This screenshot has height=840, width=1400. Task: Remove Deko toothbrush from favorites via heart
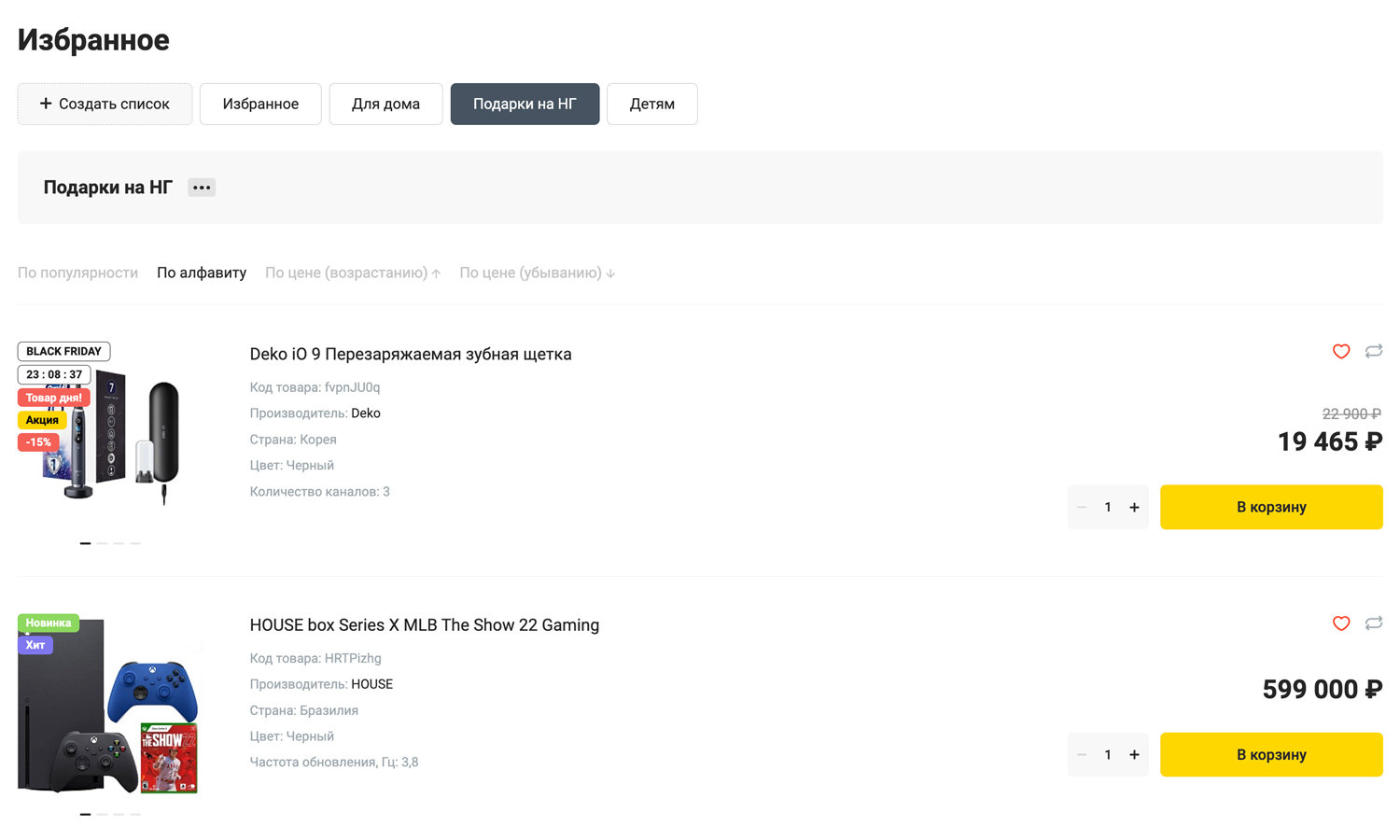tap(1340, 352)
